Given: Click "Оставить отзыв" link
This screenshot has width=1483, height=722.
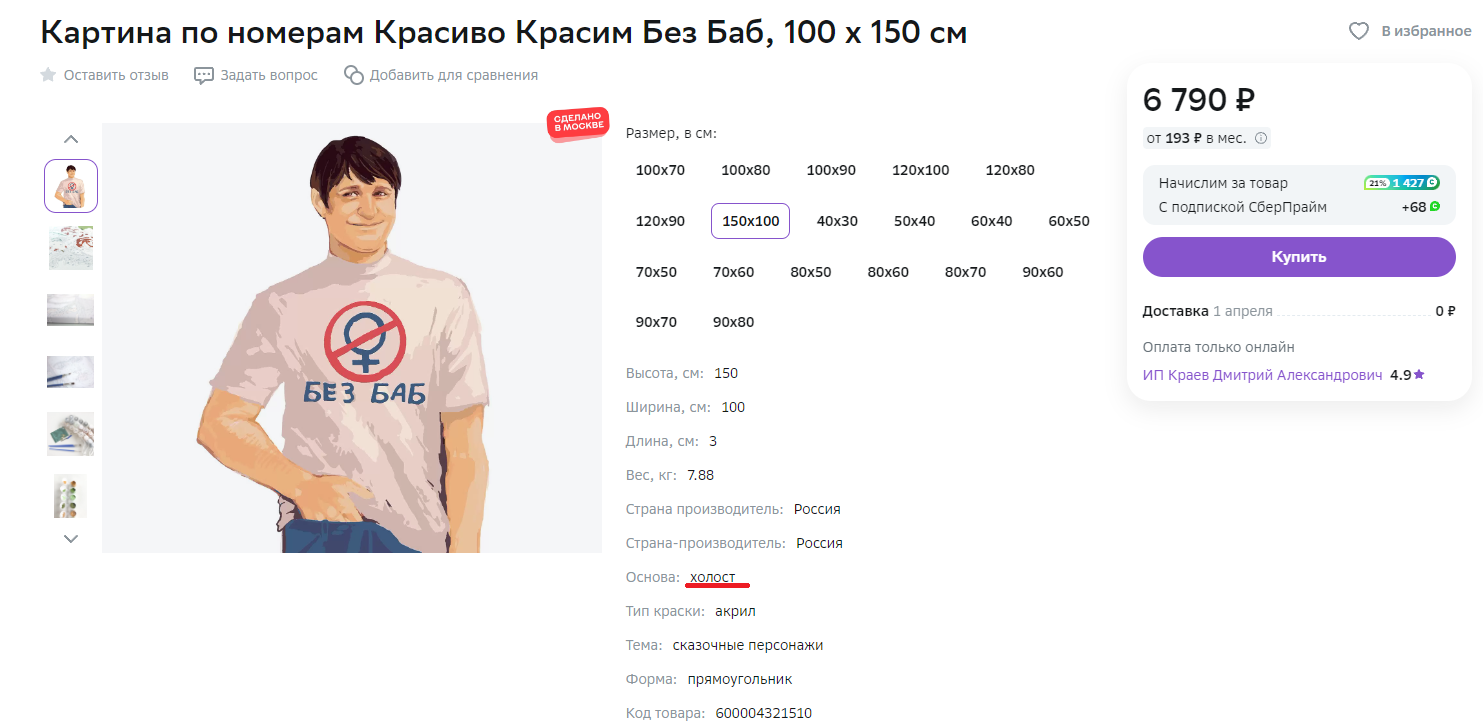Looking at the screenshot, I should click(116, 75).
